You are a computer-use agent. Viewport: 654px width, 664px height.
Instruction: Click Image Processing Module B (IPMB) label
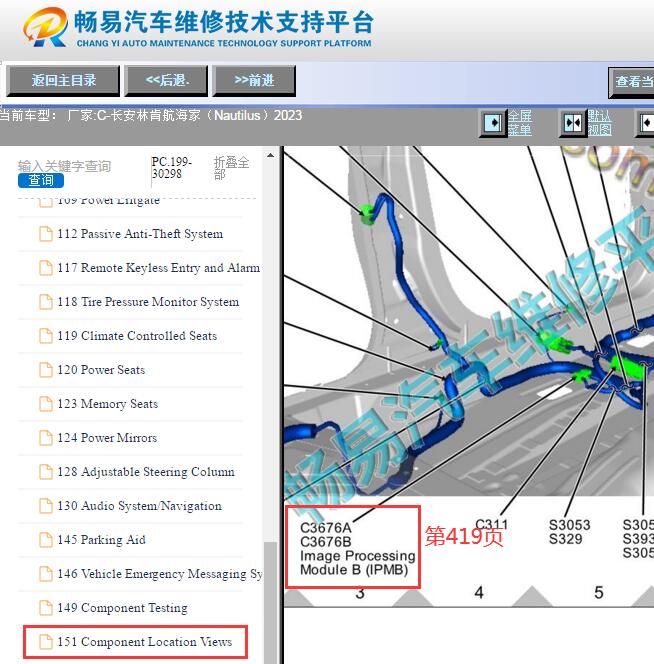point(358,562)
